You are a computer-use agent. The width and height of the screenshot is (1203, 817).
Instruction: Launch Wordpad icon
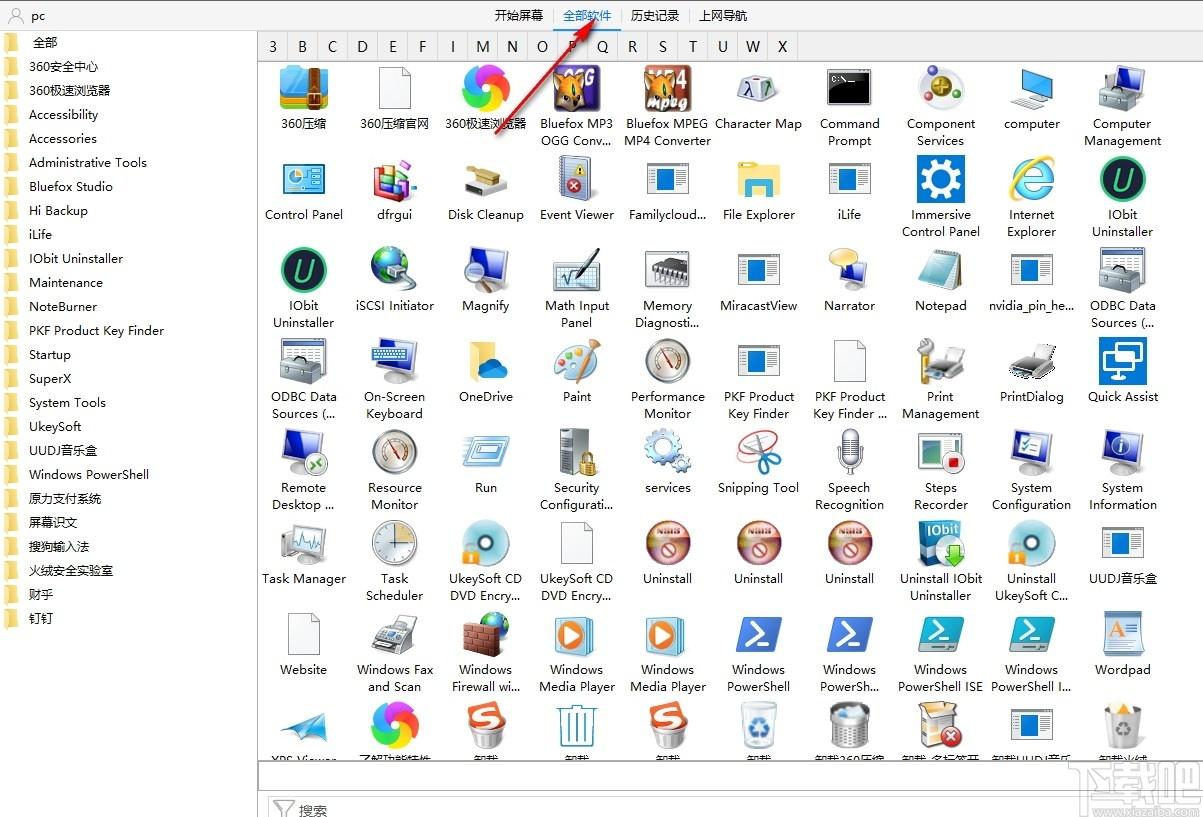point(1122,635)
